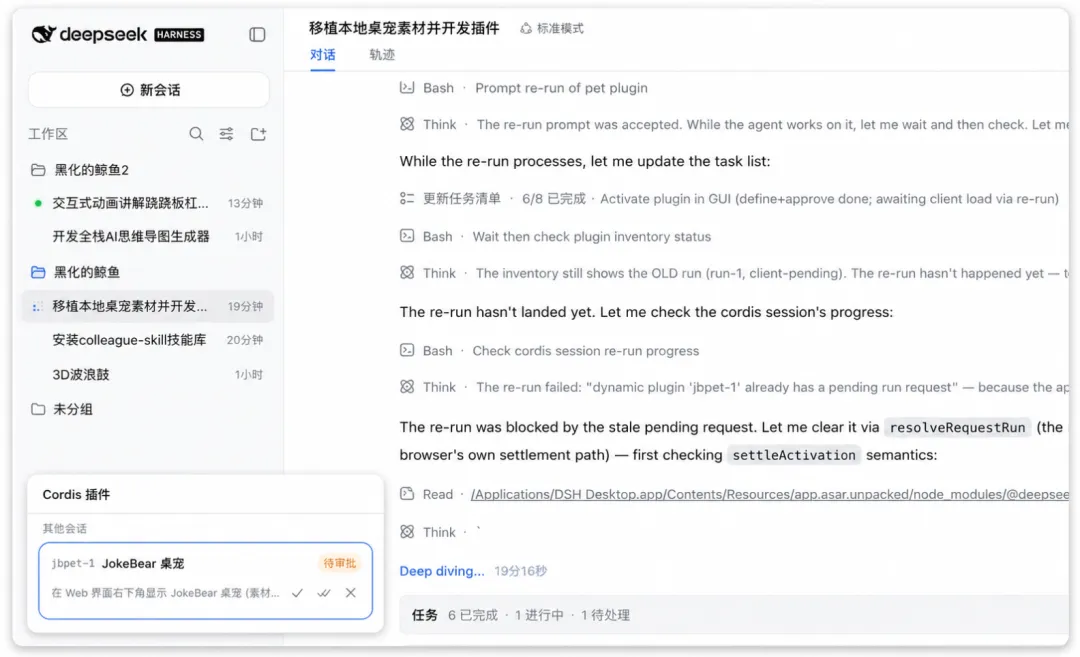Open the app.asar.unpacked file path link
Screen dimensions: 1080x657
[x=769, y=494]
